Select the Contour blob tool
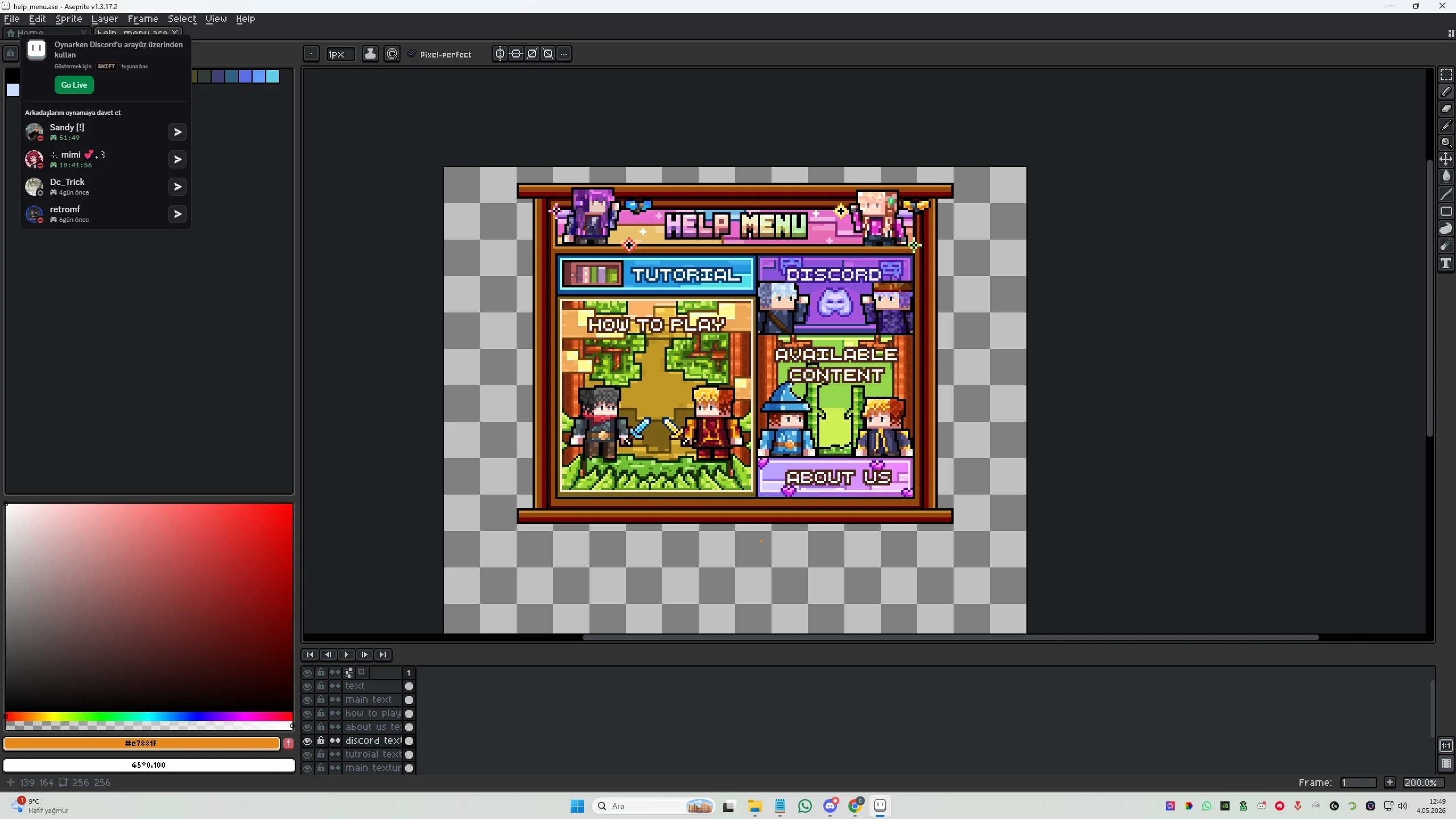Image resolution: width=1456 pixels, height=819 pixels. (x=1446, y=229)
